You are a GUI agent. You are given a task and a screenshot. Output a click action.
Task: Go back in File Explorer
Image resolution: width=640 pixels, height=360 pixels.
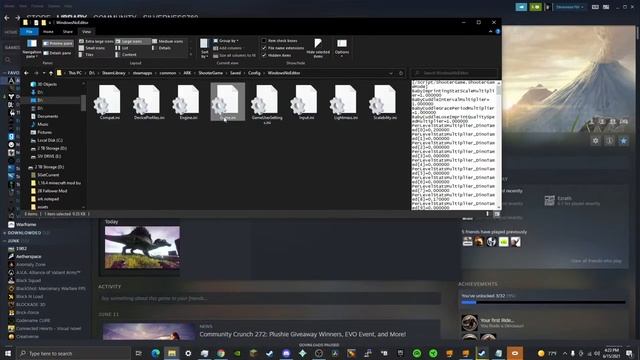pos(27,73)
